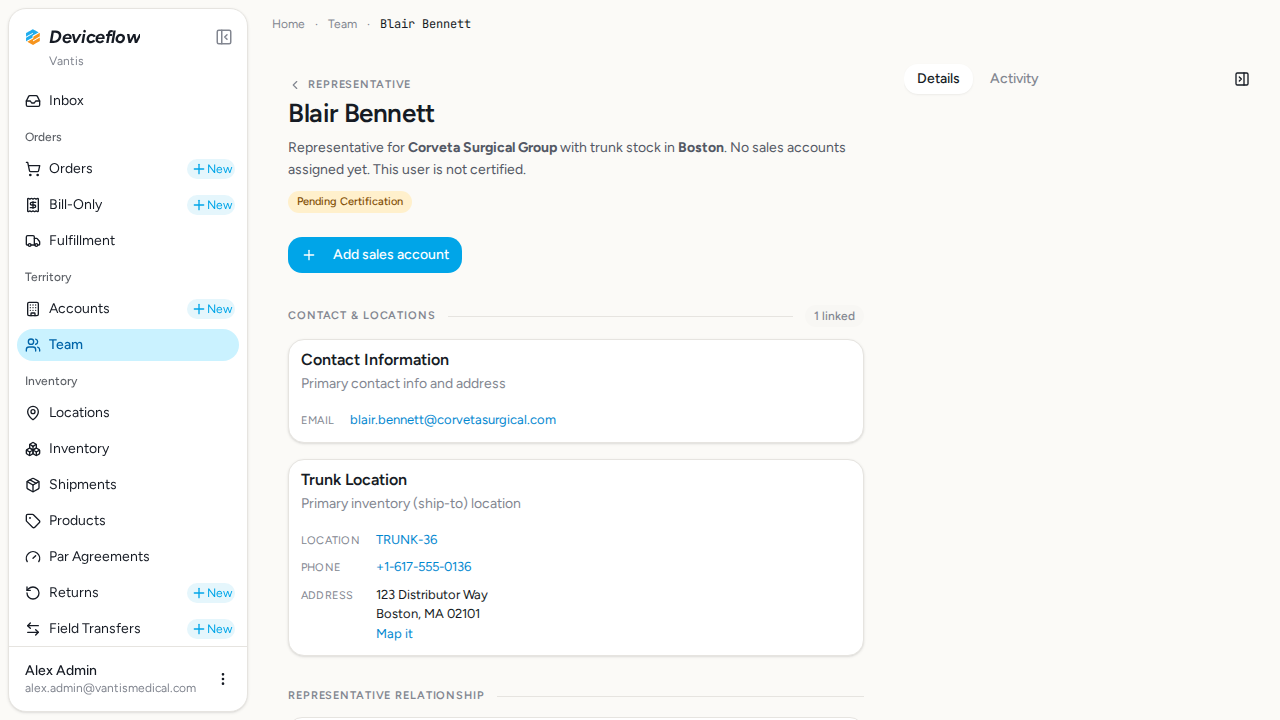Open Shipments box icon in sidebar
The width and height of the screenshot is (1280, 720).
33,485
